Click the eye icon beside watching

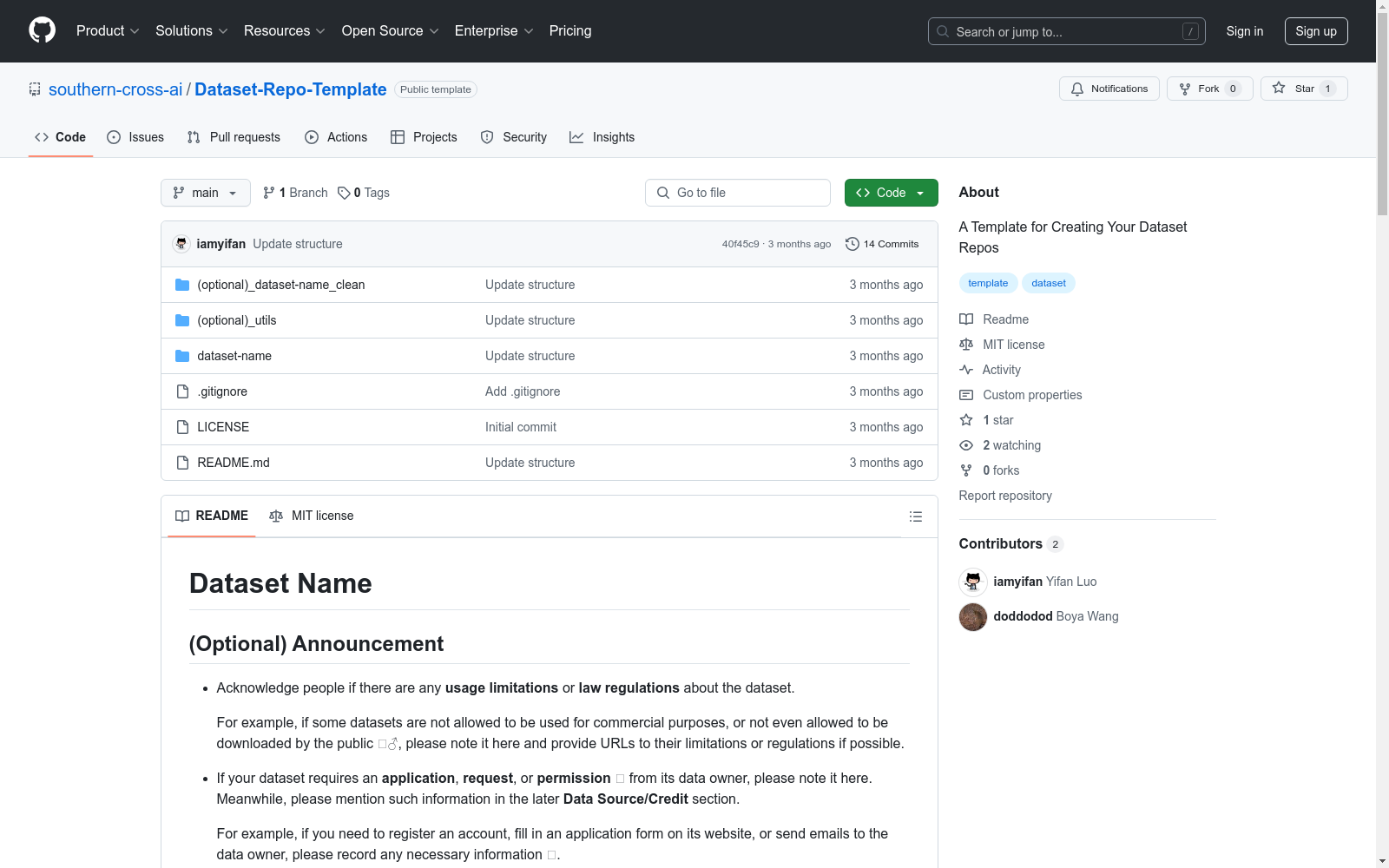(966, 445)
